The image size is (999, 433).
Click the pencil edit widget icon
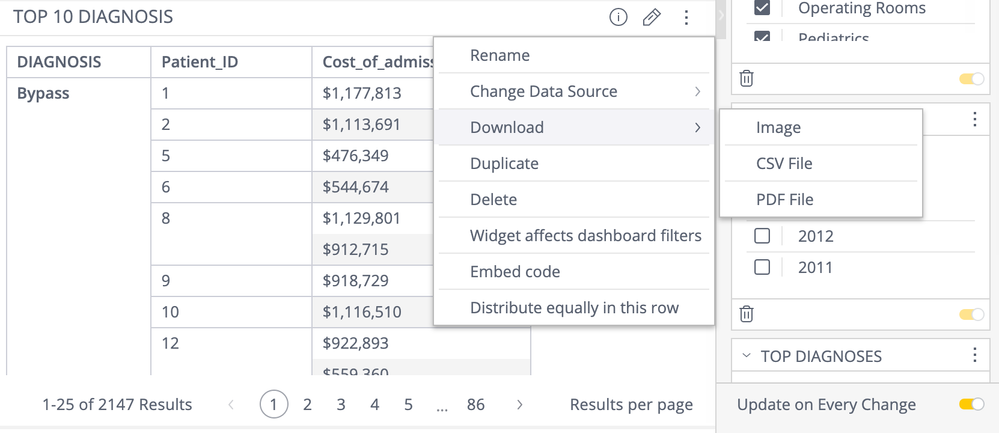tap(651, 17)
